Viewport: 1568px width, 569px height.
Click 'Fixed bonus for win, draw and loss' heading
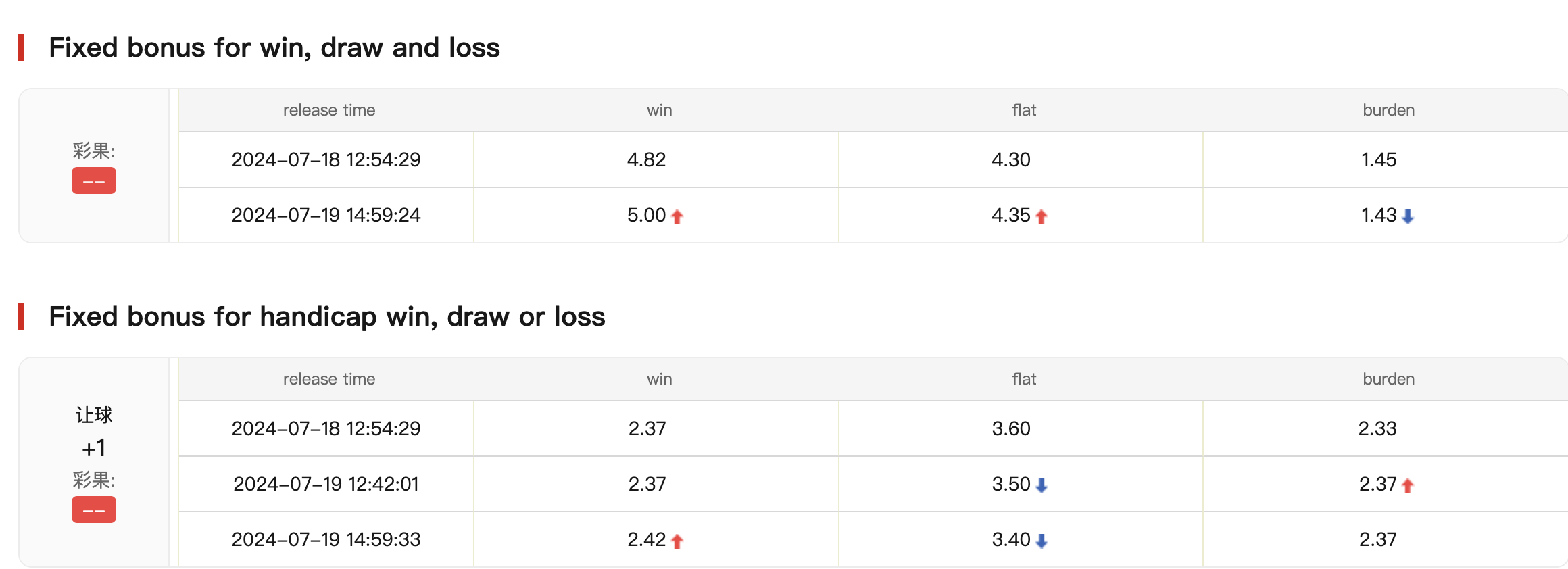coord(274,48)
